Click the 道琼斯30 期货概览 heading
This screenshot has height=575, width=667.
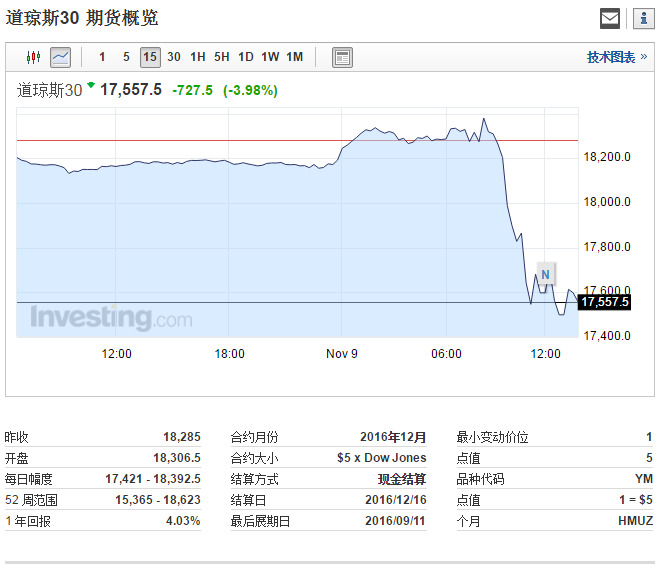click(82, 18)
